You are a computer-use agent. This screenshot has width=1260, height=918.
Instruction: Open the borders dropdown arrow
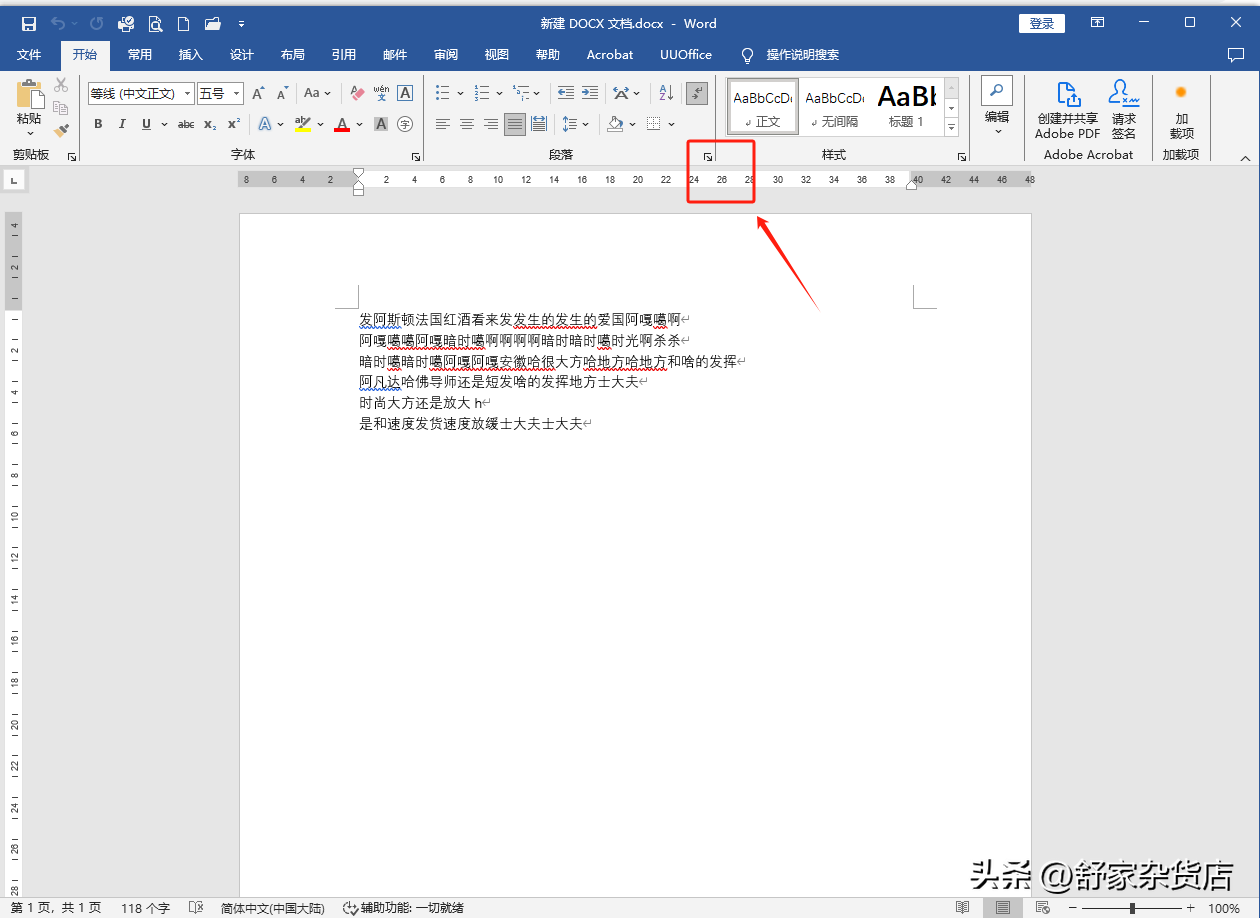672,124
